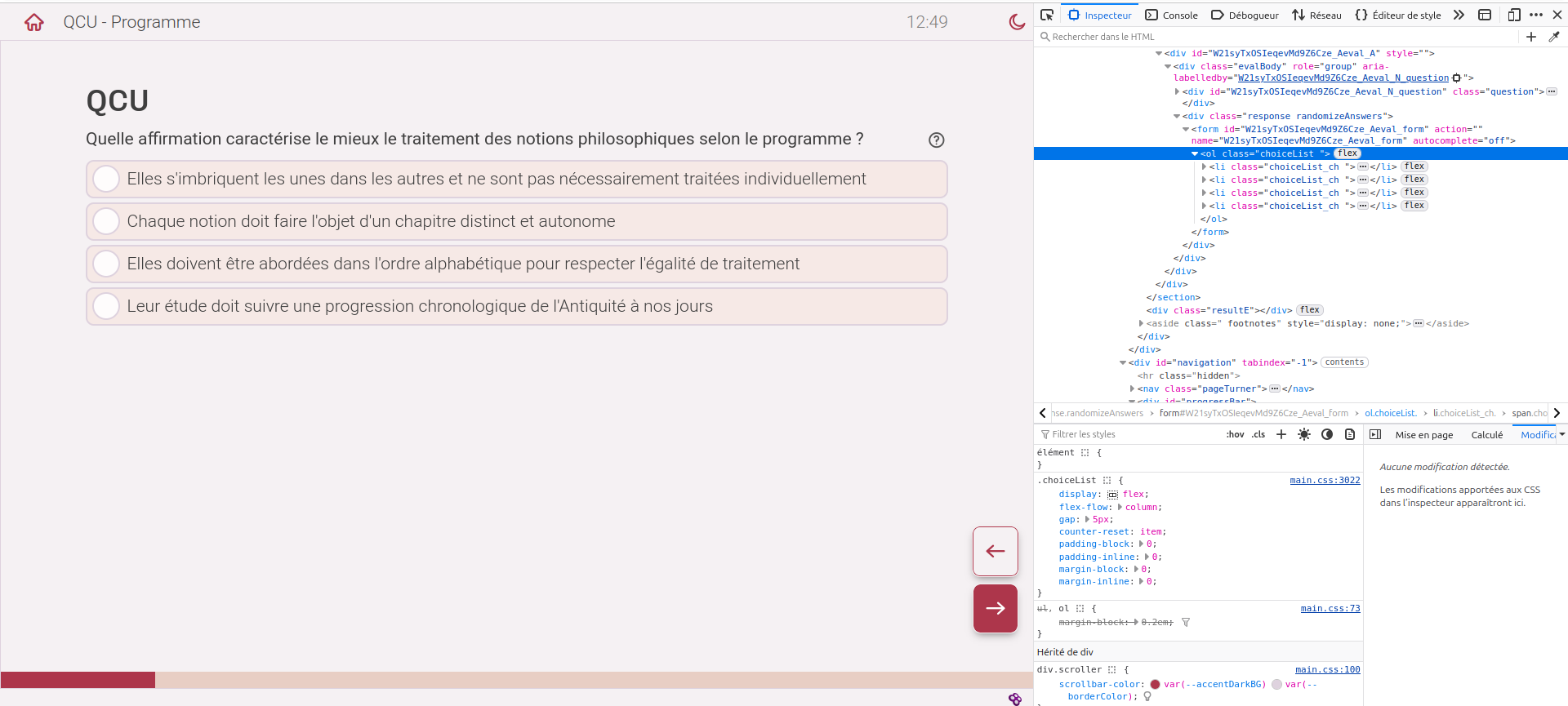
Task: Switch to the Console tab
Action: click(x=1172, y=15)
